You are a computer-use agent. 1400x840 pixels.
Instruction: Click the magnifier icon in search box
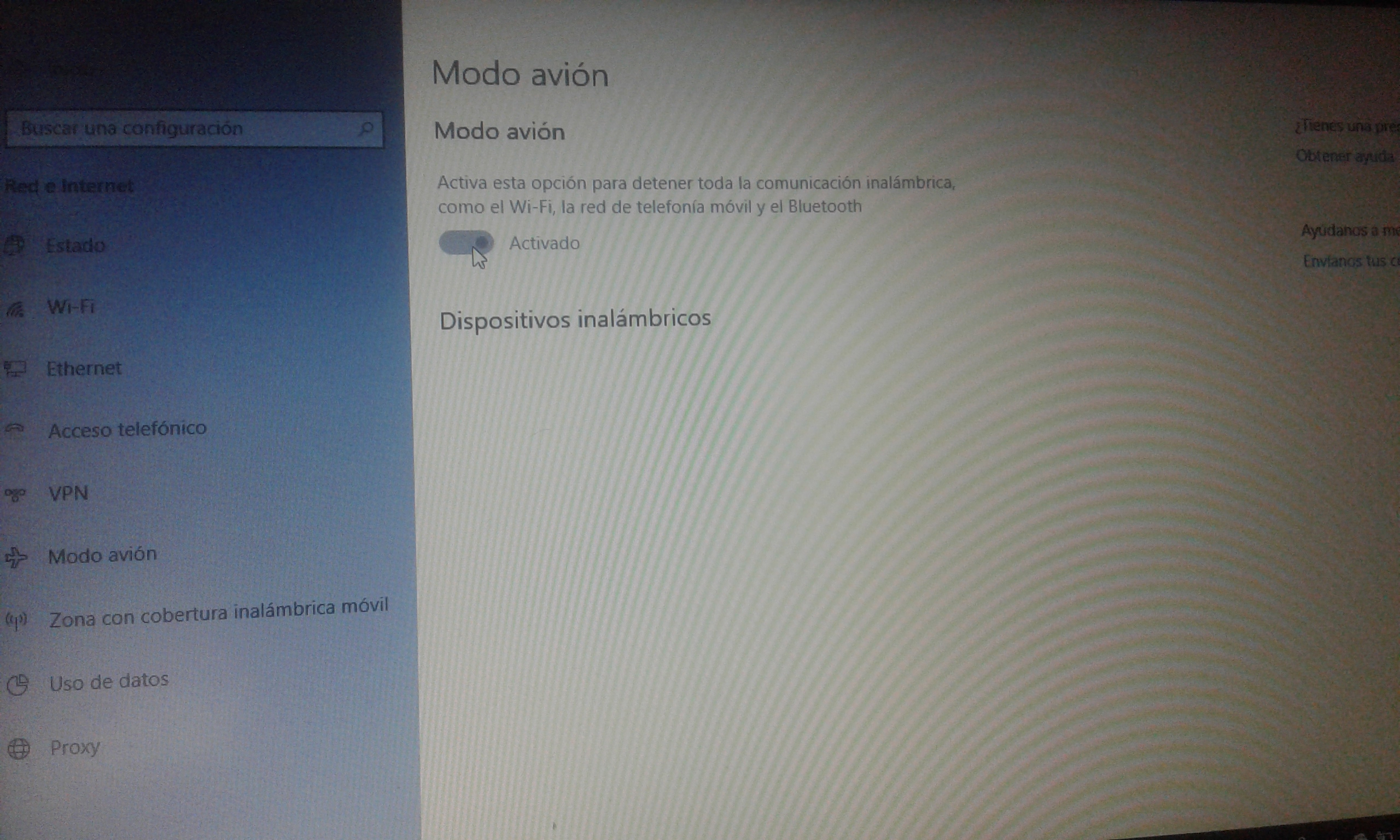(366, 129)
